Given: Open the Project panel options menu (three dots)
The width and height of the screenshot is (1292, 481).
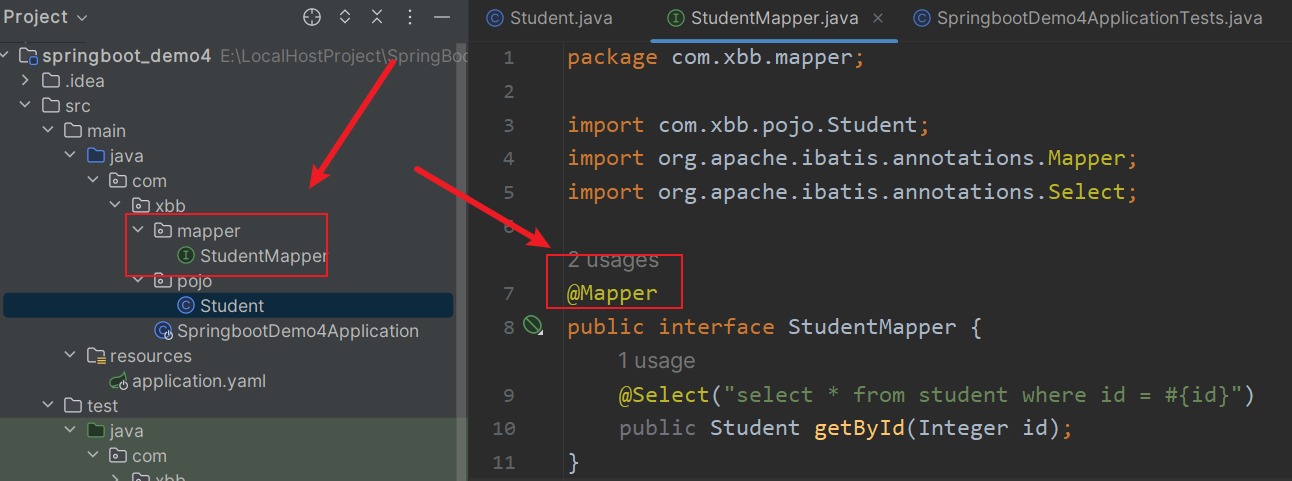Looking at the screenshot, I should [409, 17].
